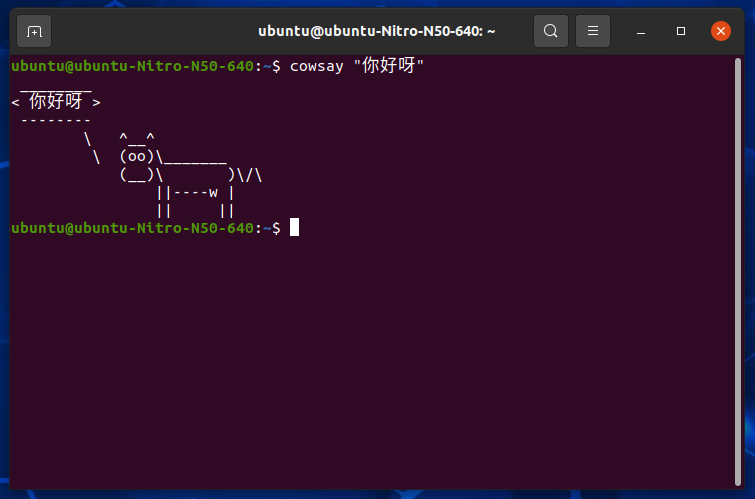
Task: Click the terminal vertical scrollbar
Action: [738, 272]
